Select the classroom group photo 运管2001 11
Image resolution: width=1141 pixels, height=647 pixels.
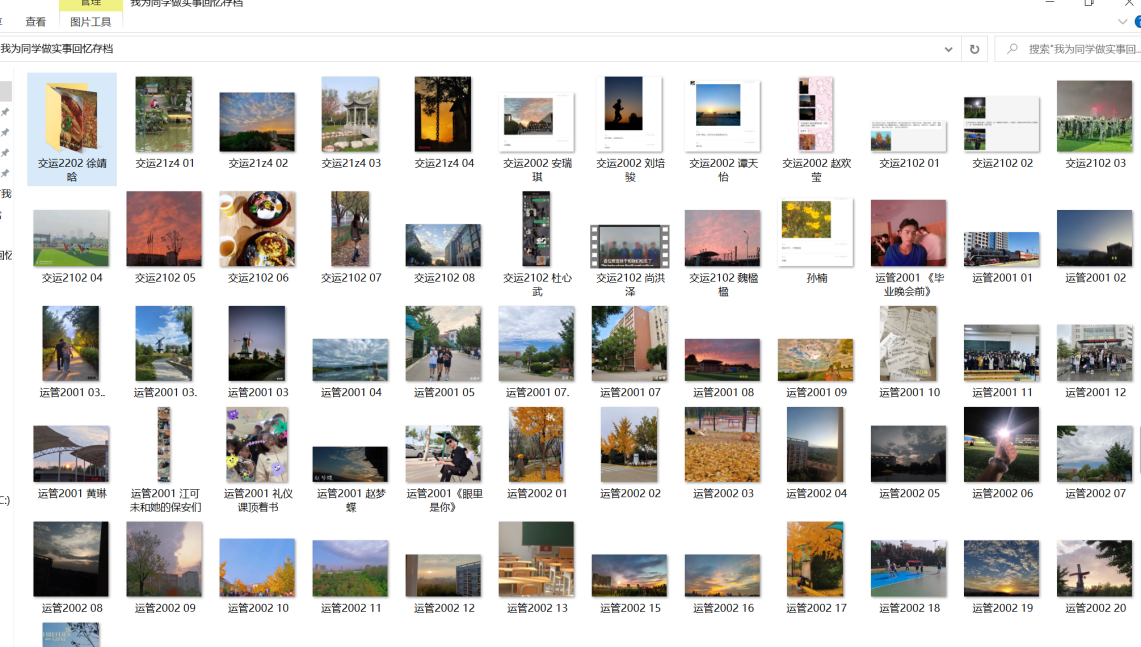(1003, 353)
